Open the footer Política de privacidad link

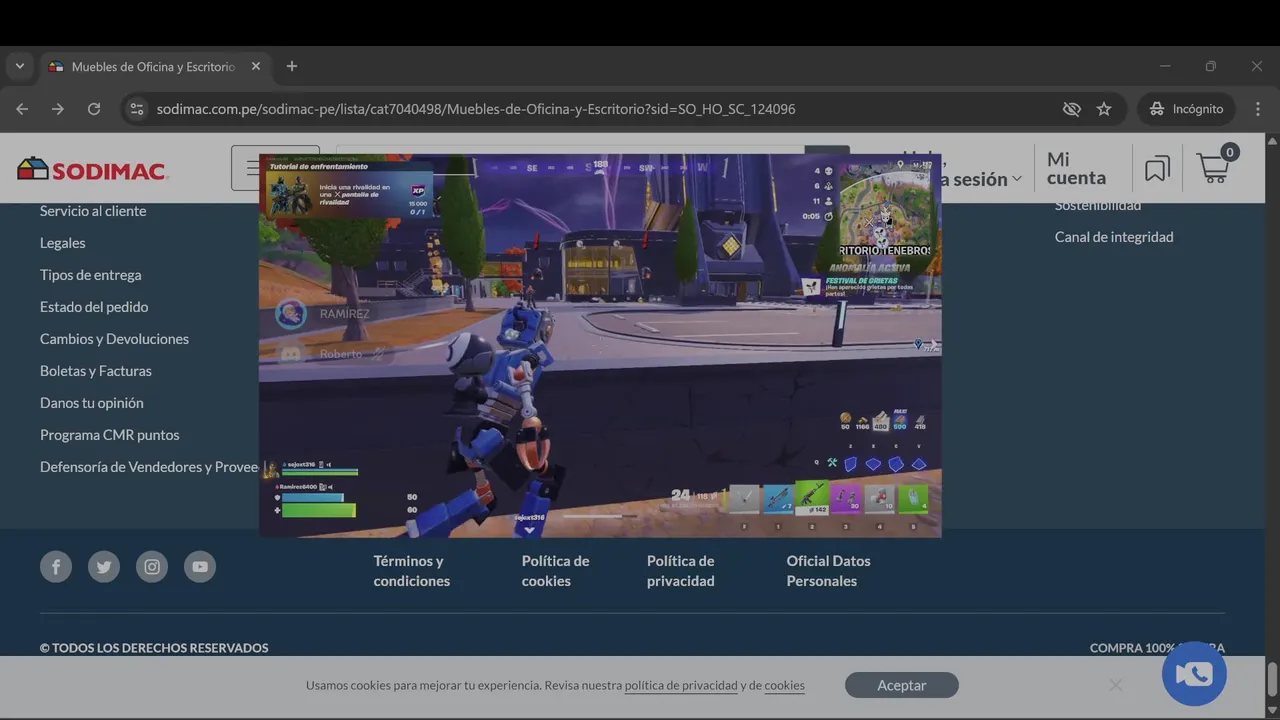(681, 571)
